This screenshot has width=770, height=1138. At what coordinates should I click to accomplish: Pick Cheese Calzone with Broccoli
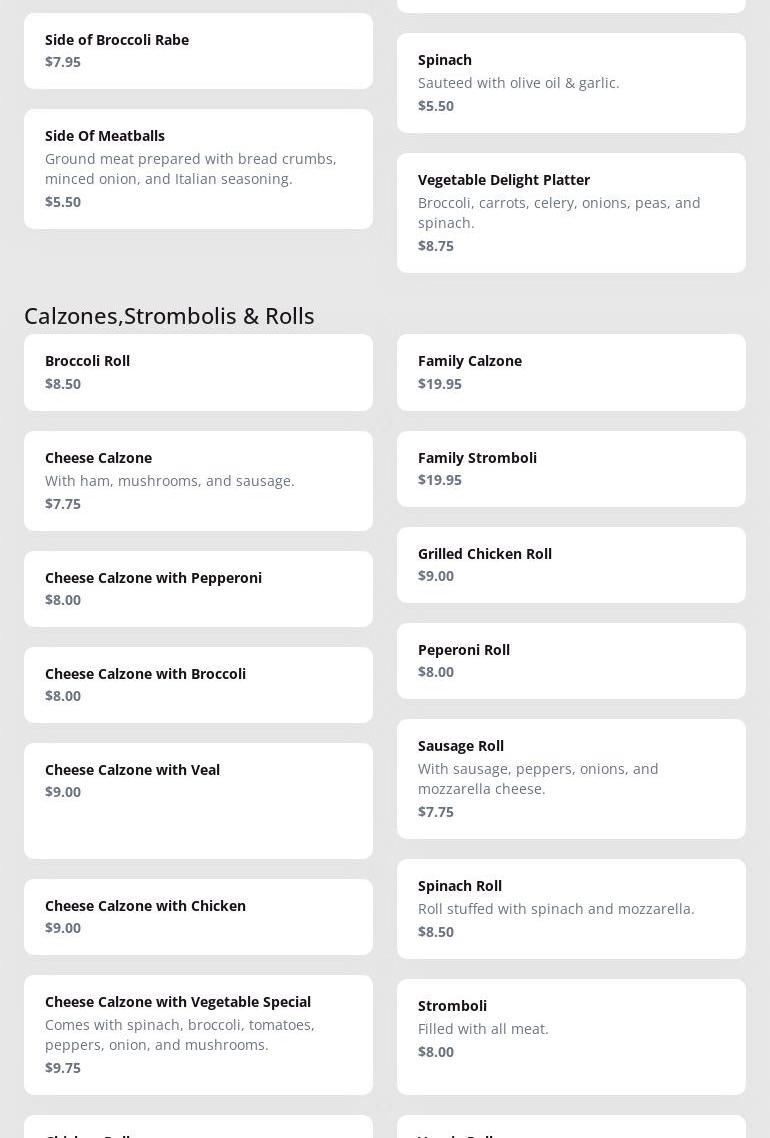(x=198, y=685)
